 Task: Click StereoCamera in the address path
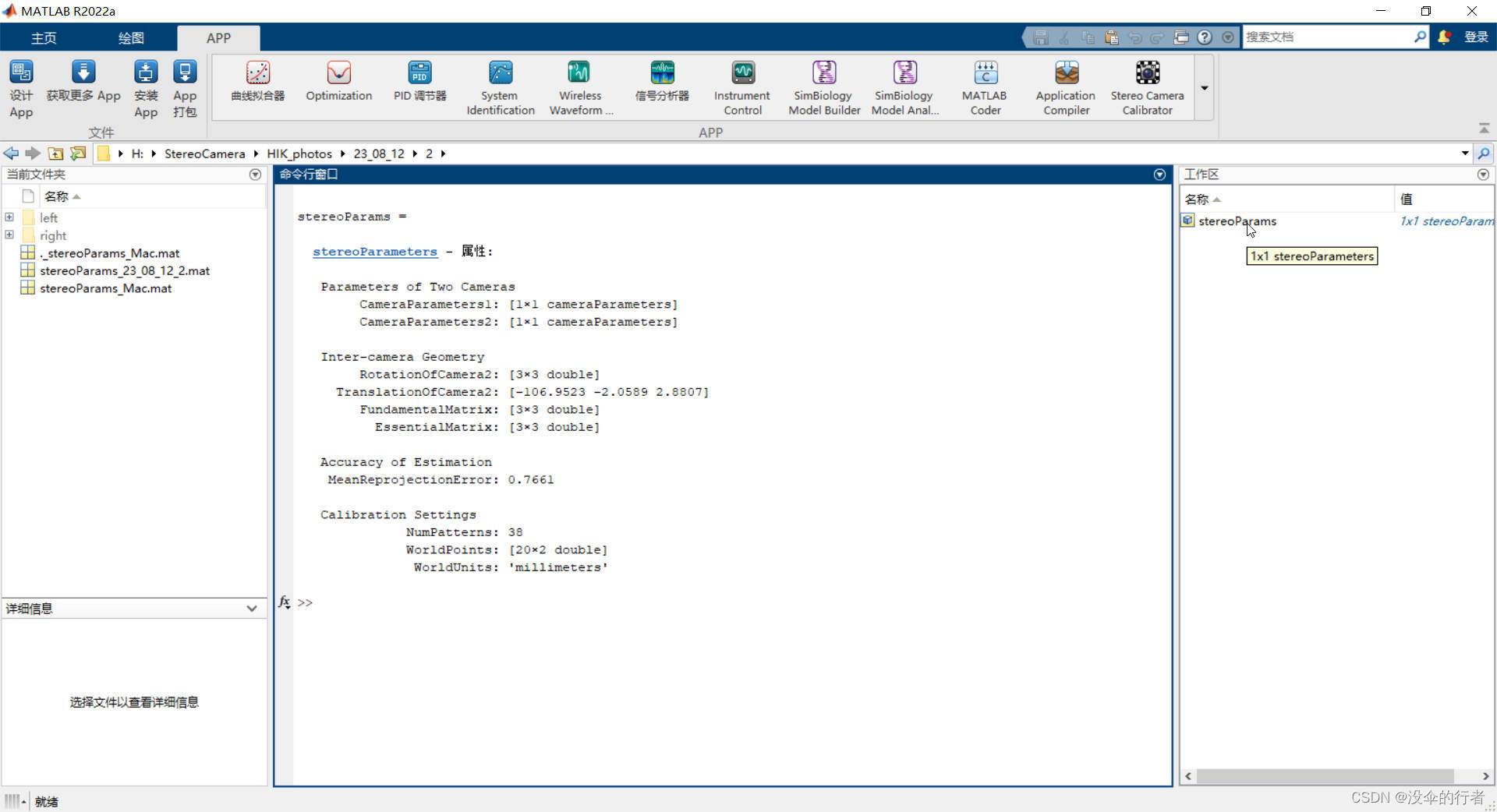[x=204, y=154]
